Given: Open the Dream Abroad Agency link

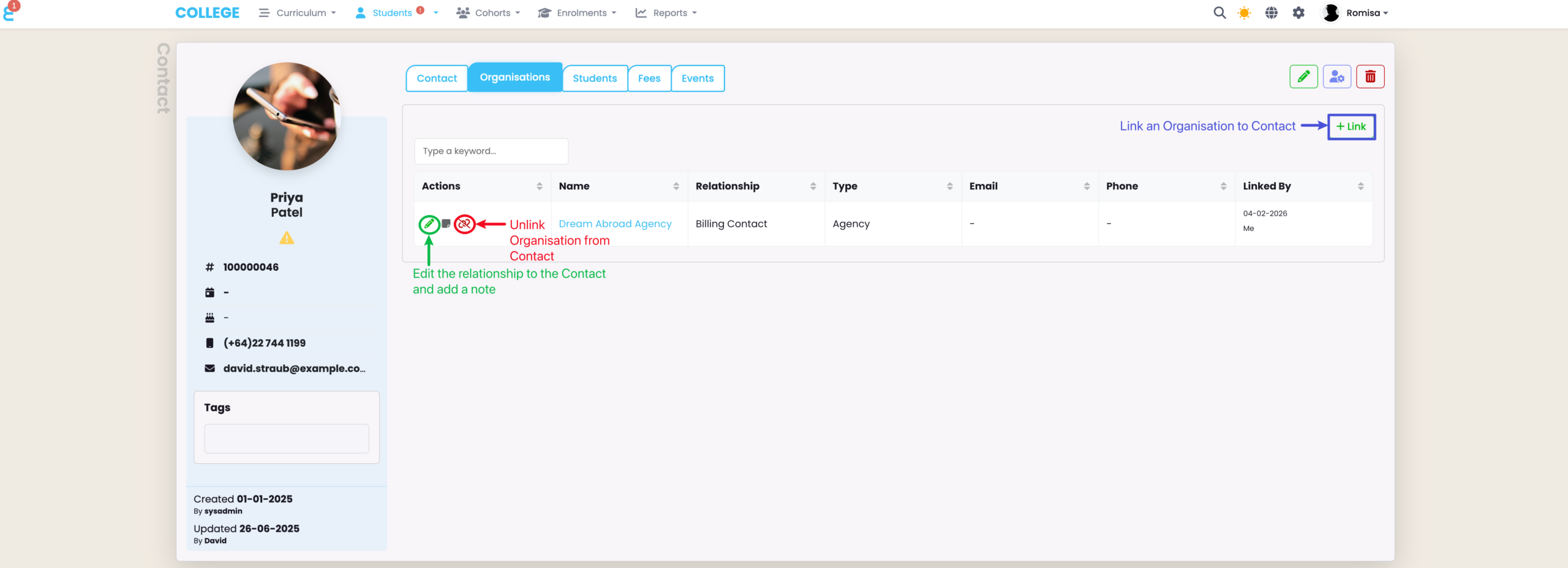Looking at the screenshot, I should coord(615,224).
